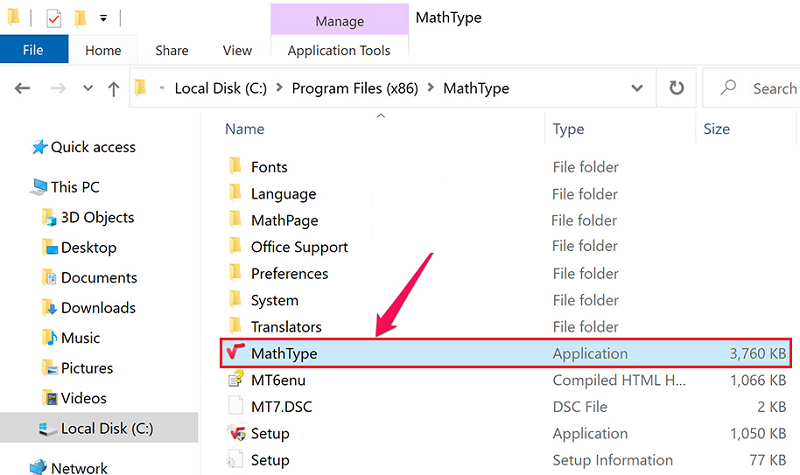The width and height of the screenshot is (800, 475).
Task: Click the "Setup Information" type cell
Action: (x=613, y=460)
